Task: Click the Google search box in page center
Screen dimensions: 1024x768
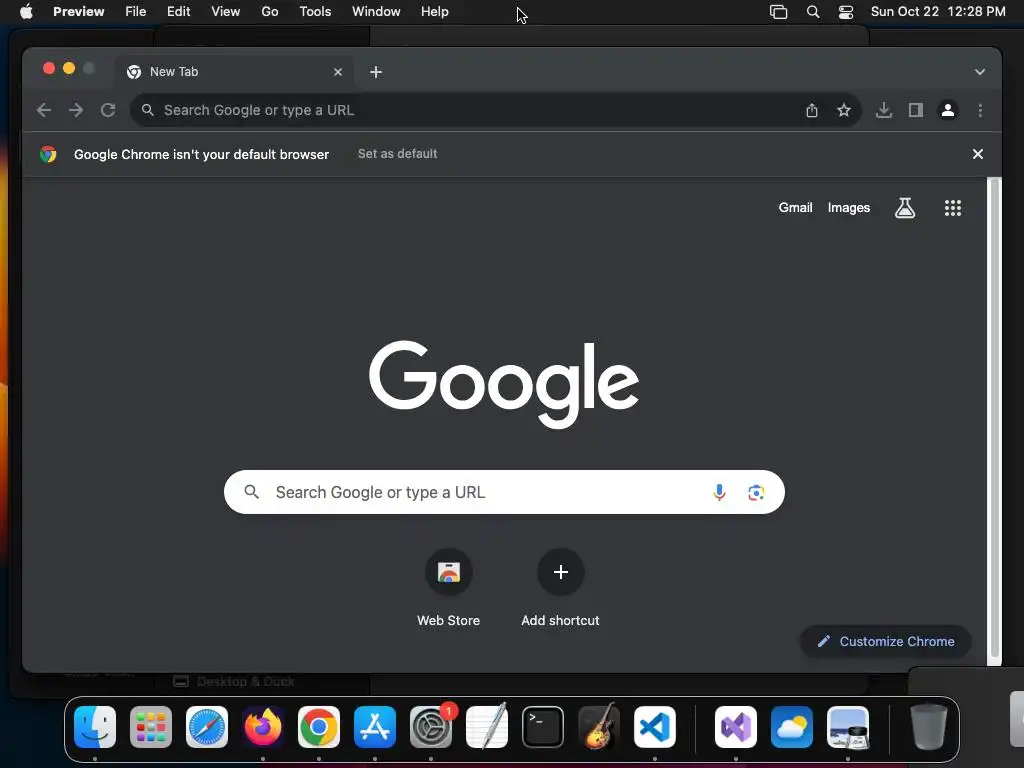Action: (x=504, y=492)
